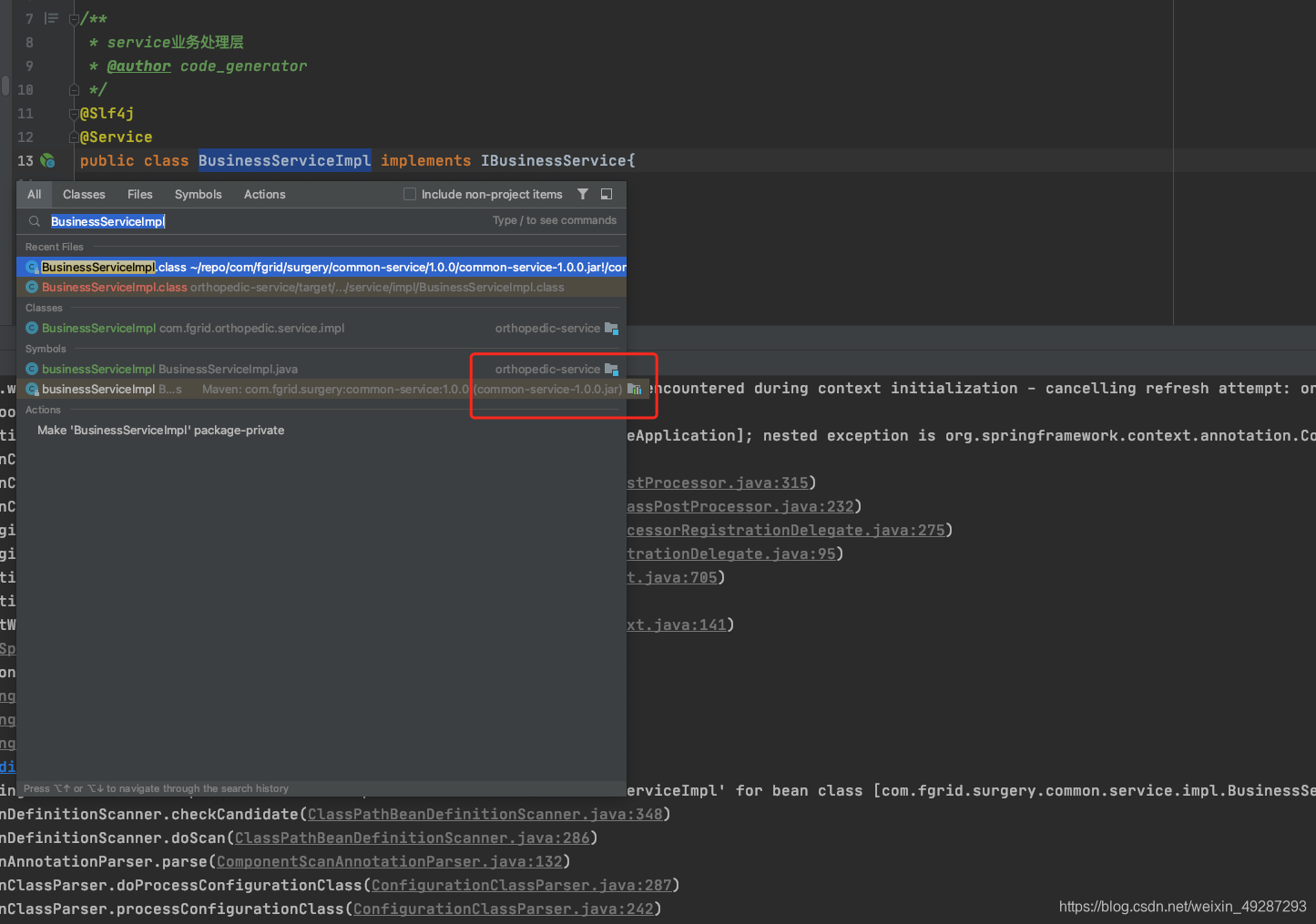Collapse the fold marker at line 11

pos(73,113)
